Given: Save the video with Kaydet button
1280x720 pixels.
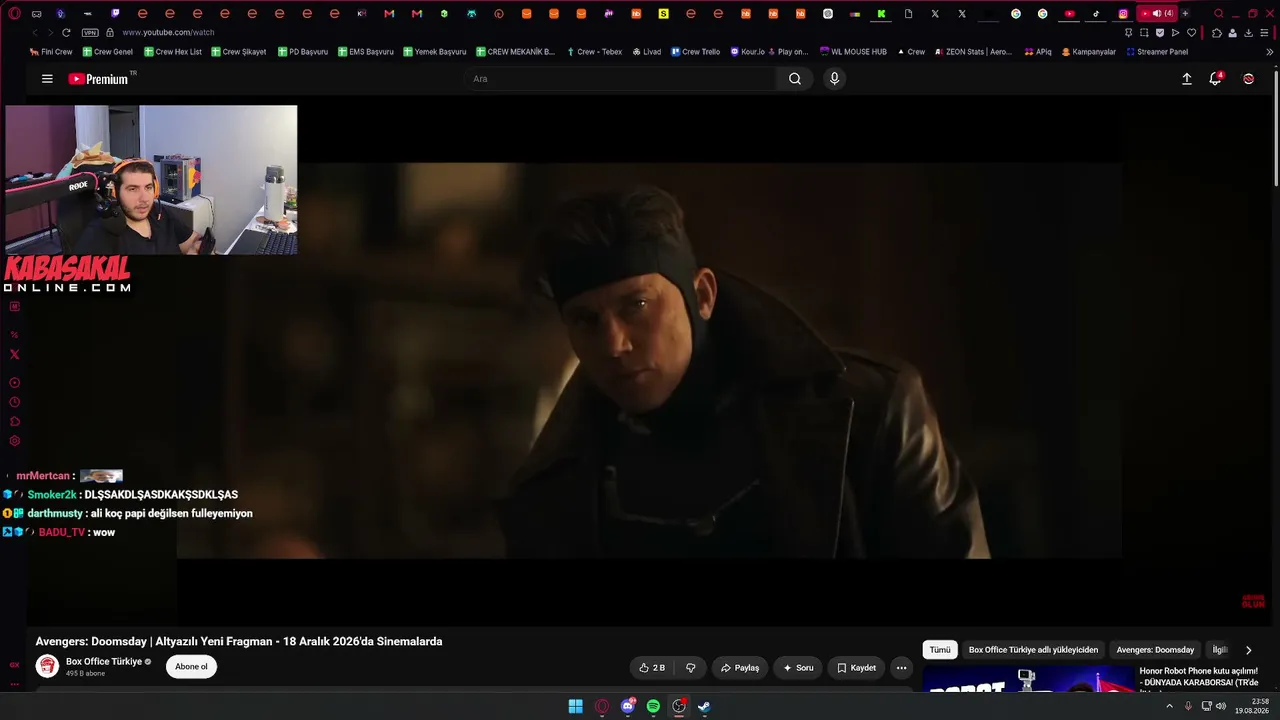Looking at the screenshot, I should pos(856,667).
